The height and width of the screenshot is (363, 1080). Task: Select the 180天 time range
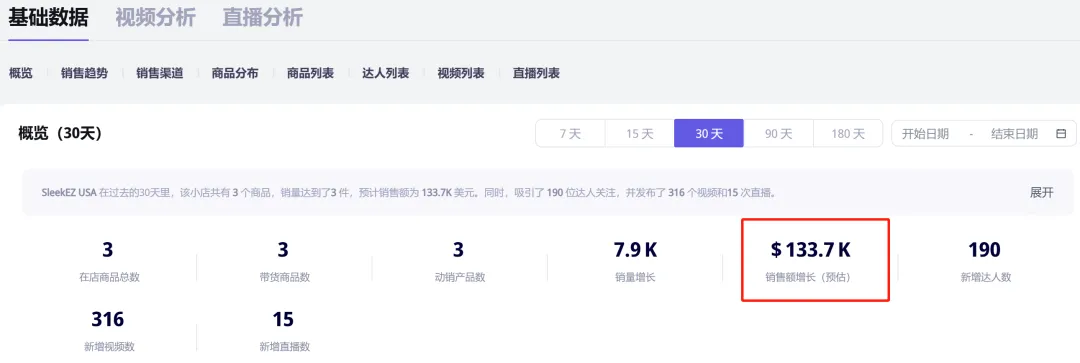[x=848, y=134]
